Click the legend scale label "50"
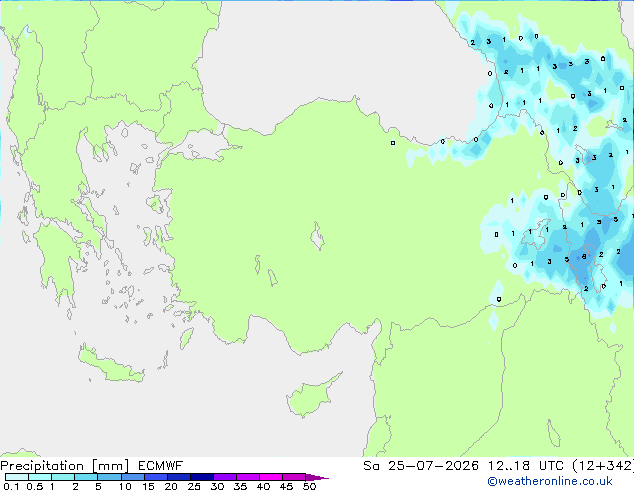 309,486
